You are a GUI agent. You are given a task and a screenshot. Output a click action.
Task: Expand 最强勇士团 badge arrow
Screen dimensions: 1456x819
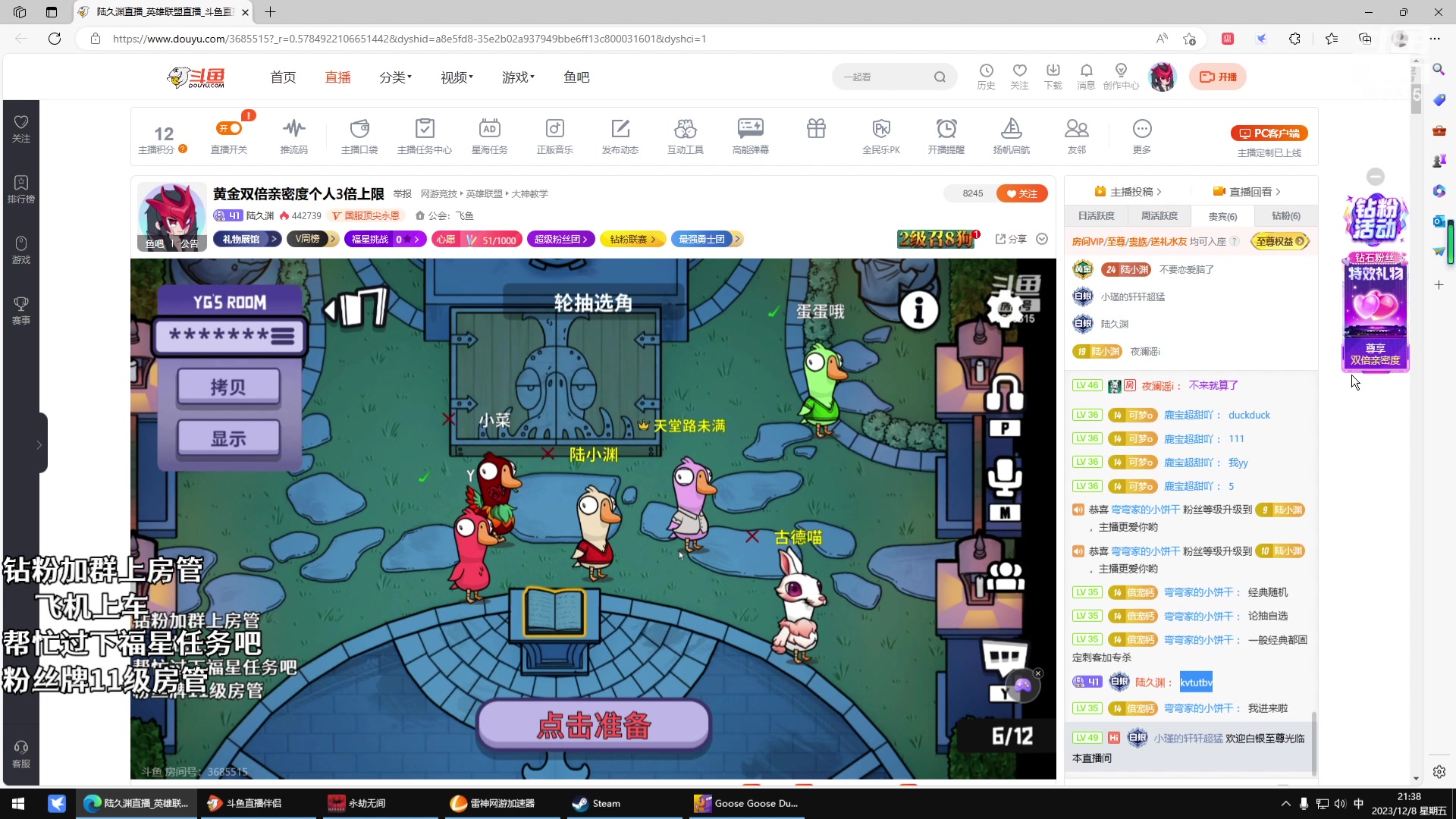point(736,239)
